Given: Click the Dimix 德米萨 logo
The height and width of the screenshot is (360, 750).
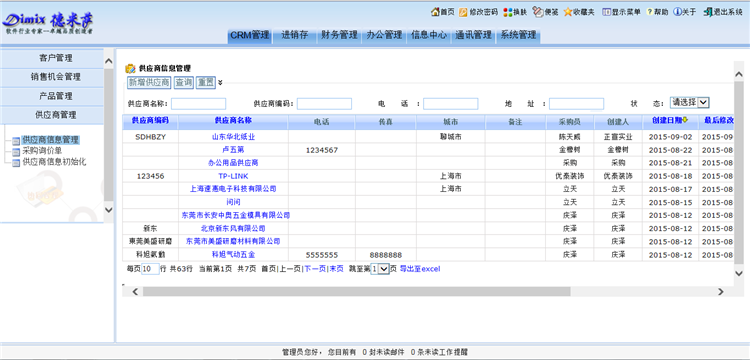Looking at the screenshot, I should pyautogui.click(x=48, y=23).
